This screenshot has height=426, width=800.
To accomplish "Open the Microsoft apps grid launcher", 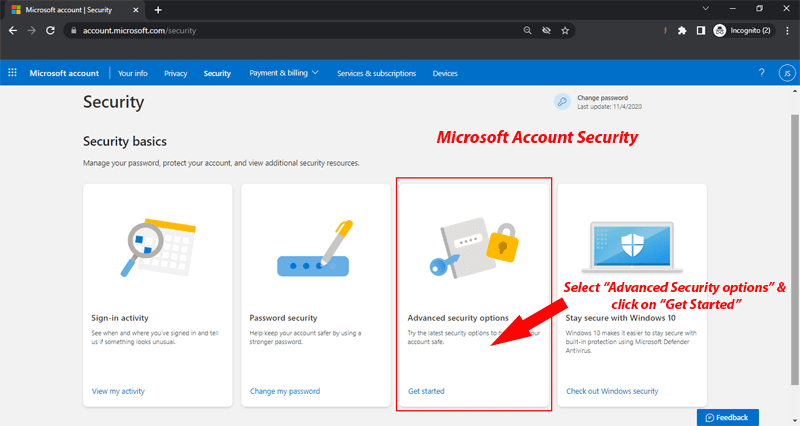I will 13,72.
